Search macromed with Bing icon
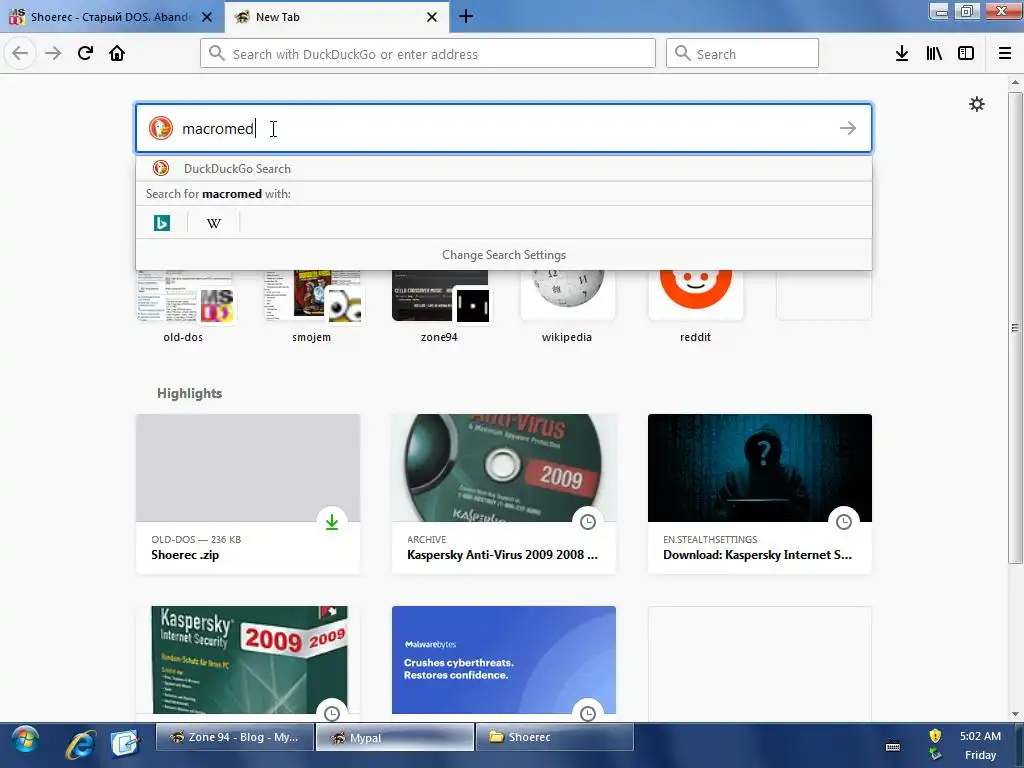 pos(162,223)
